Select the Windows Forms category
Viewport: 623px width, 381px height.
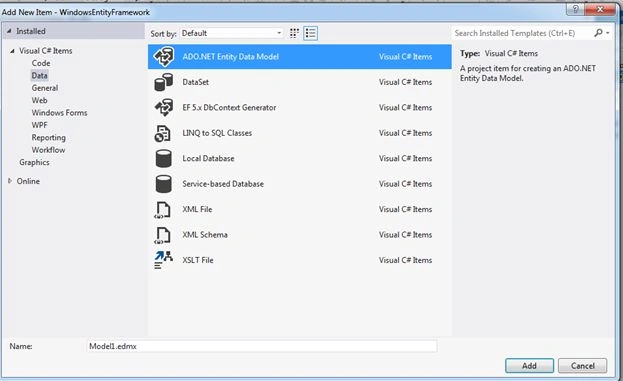[60, 113]
